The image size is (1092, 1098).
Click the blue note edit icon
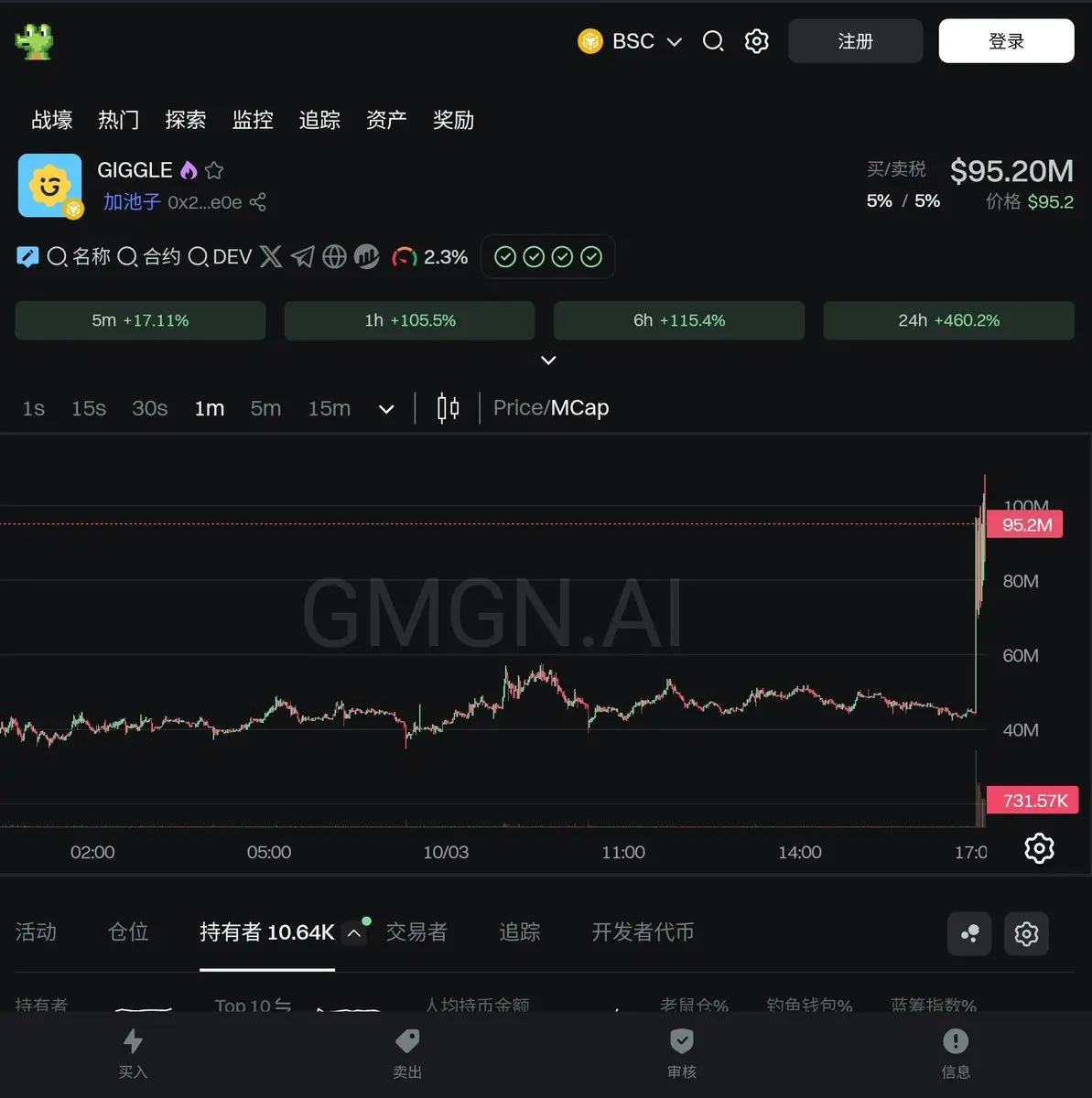pos(27,257)
